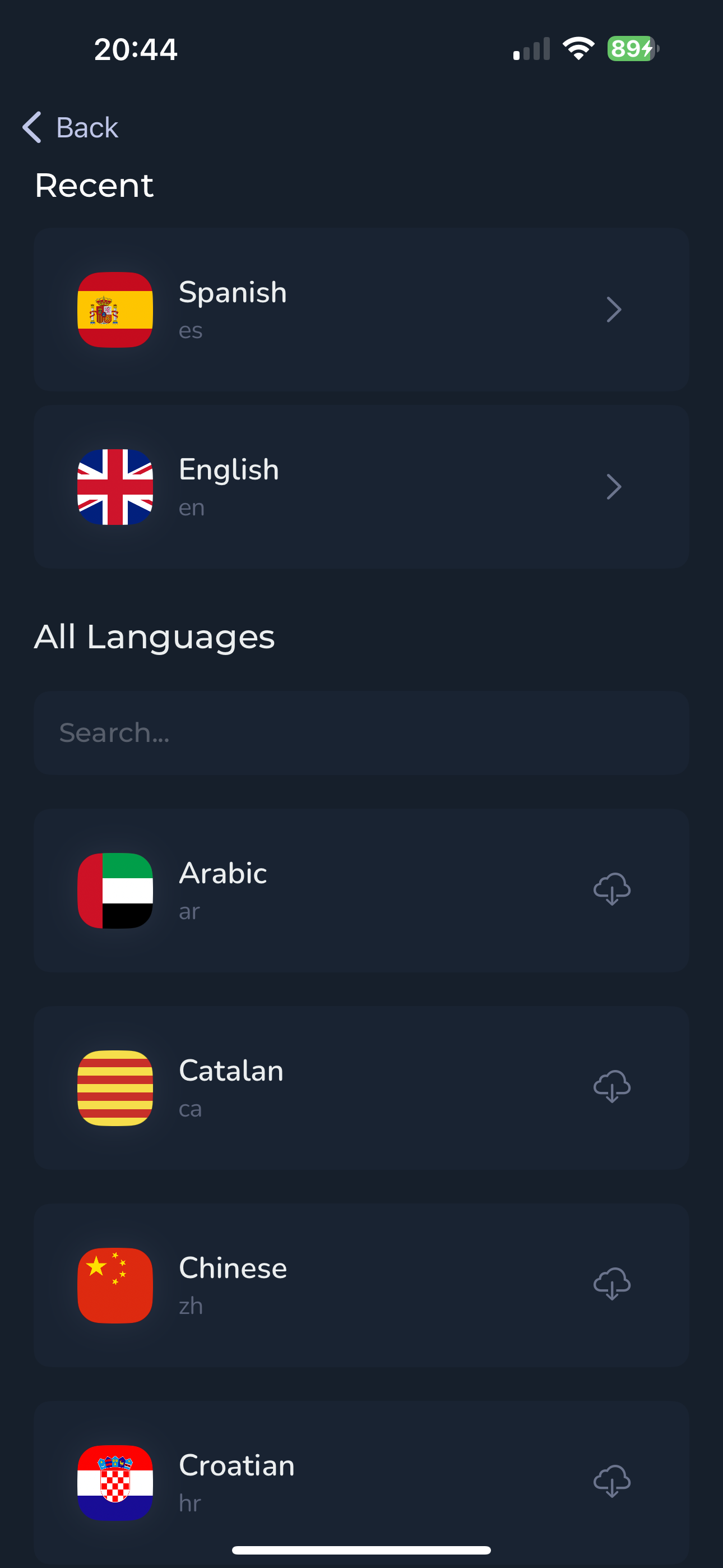
Task: Select English from recent languages
Action: (x=229, y=470)
